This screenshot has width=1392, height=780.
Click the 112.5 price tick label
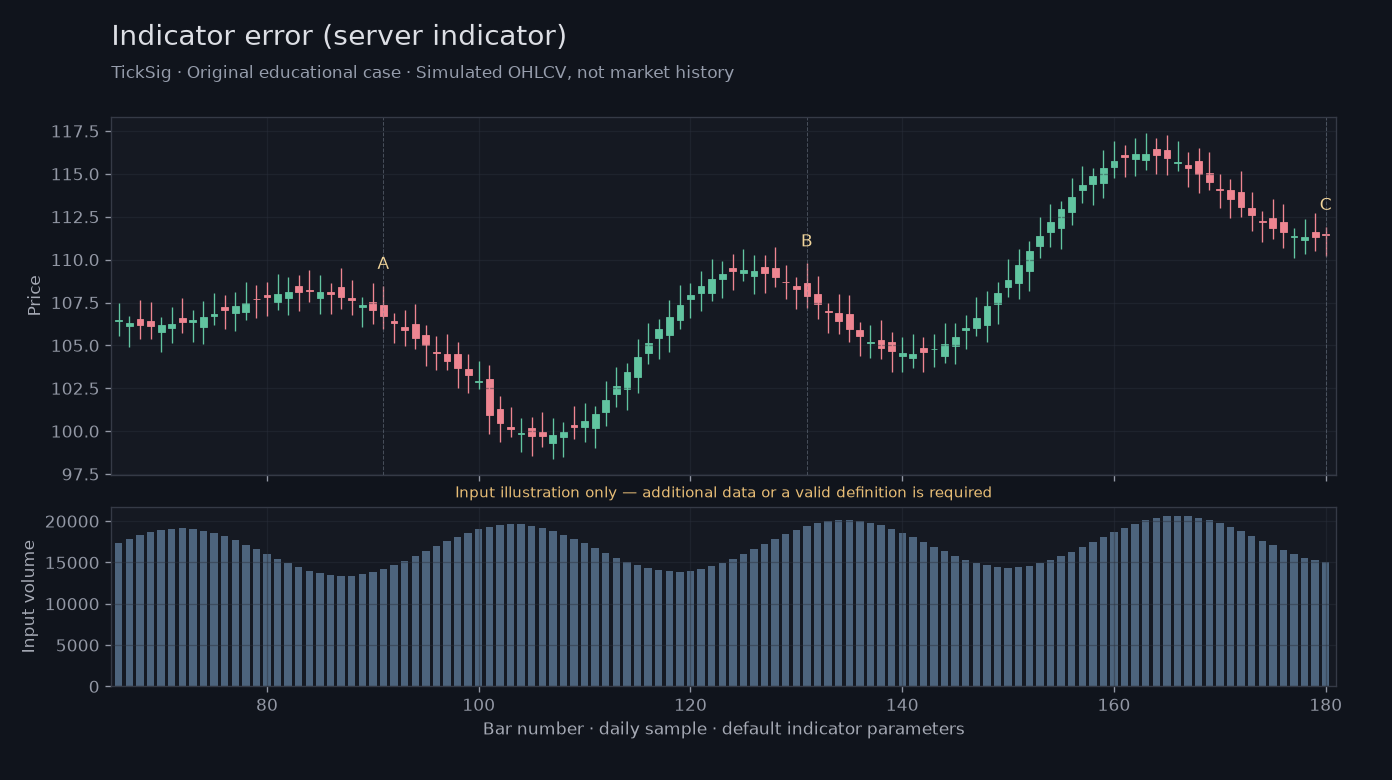77,218
